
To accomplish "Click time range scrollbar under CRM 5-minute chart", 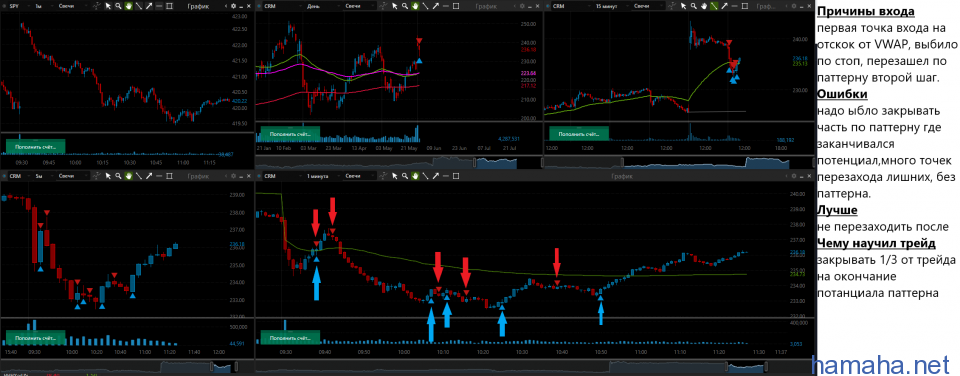I will click(x=127, y=366).
